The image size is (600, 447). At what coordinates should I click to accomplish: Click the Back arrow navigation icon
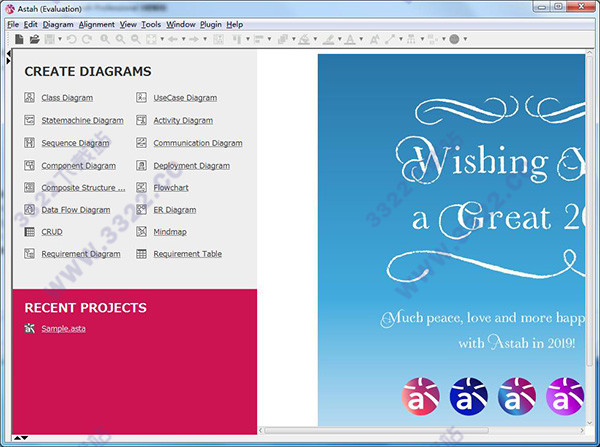(173, 39)
